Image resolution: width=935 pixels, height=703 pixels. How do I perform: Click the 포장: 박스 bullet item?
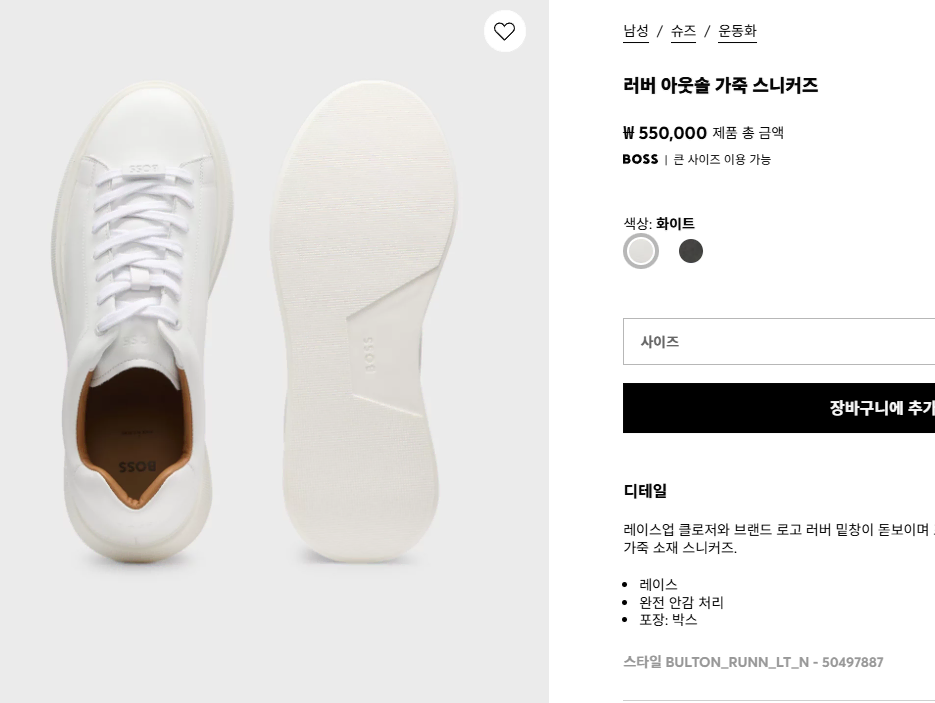tap(668, 620)
